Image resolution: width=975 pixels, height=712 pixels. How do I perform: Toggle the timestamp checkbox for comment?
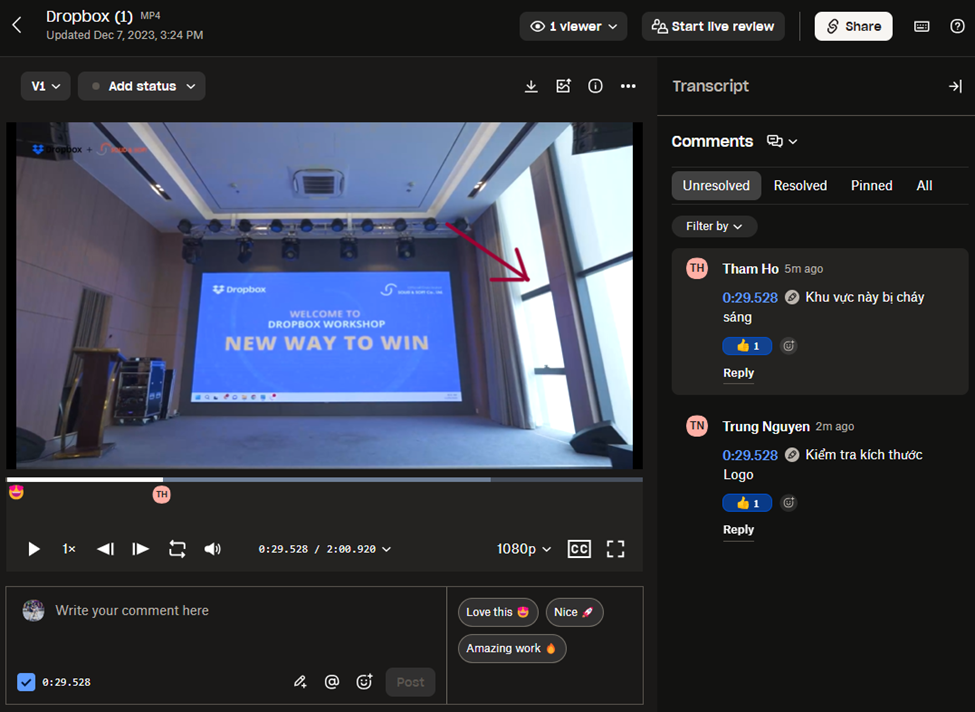[26, 682]
